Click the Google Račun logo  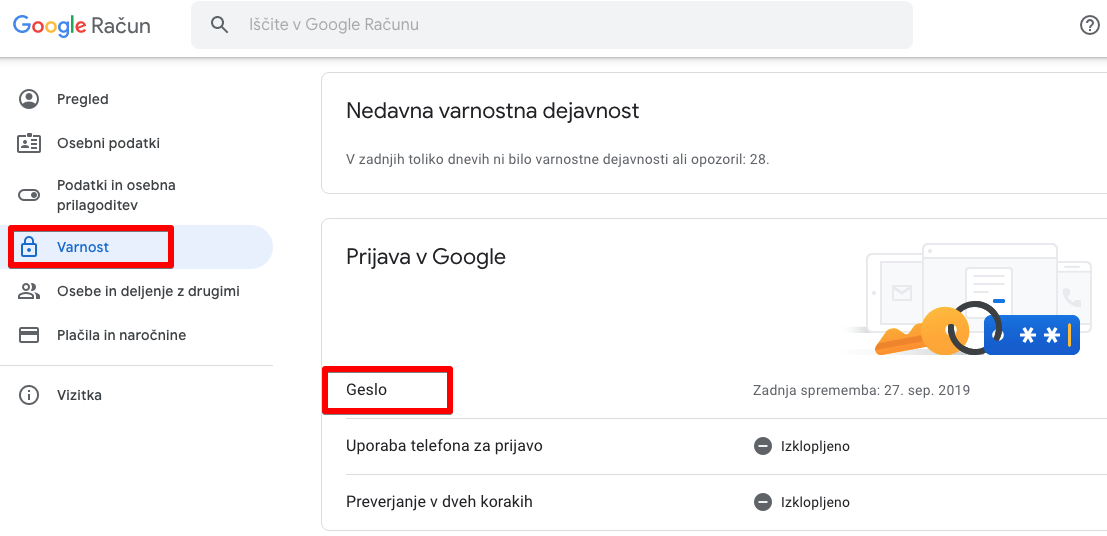(82, 26)
